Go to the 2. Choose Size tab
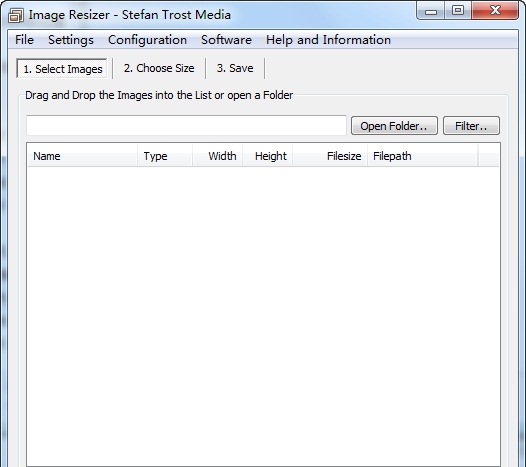 tap(159, 68)
